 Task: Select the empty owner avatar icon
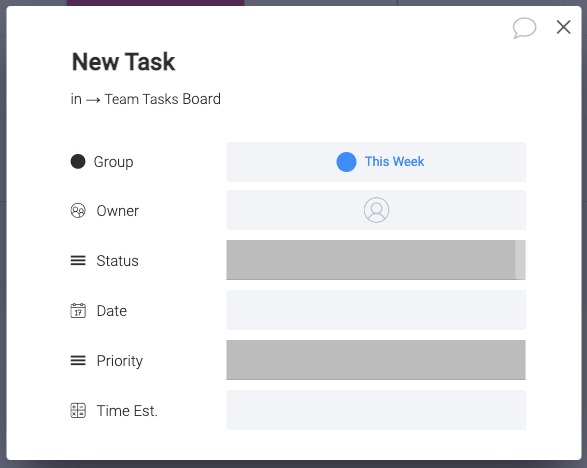pyautogui.click(x=376, y=210)
